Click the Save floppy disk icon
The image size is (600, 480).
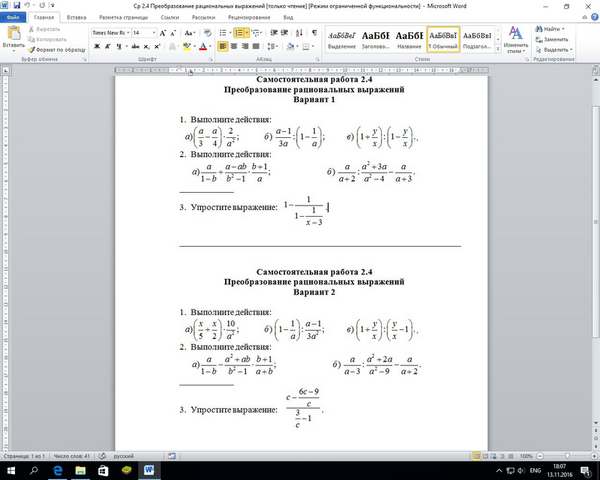[x=16, y=5]
